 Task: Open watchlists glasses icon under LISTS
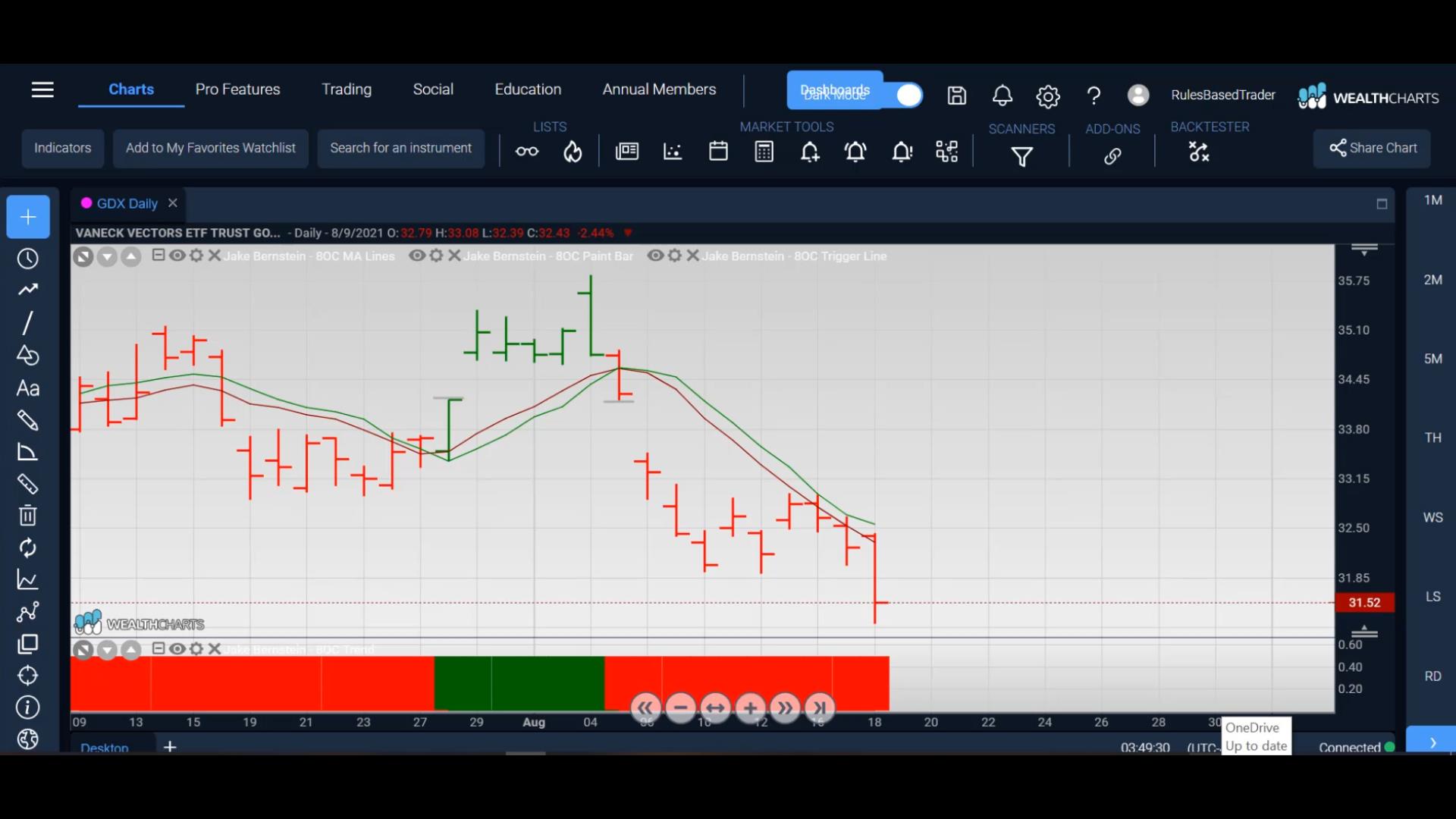tap(527, 152)
